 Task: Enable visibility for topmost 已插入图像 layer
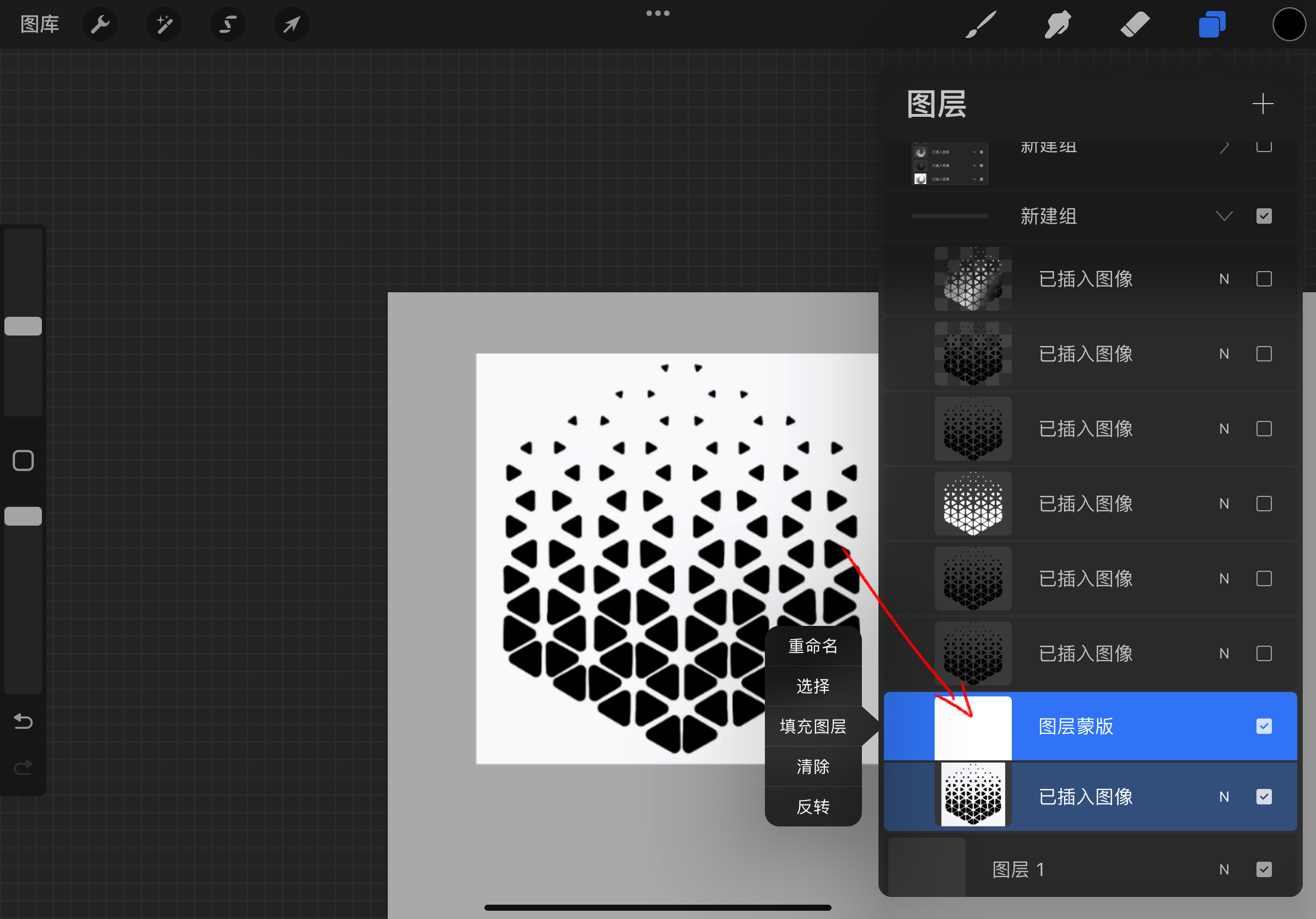[1264, 279]
